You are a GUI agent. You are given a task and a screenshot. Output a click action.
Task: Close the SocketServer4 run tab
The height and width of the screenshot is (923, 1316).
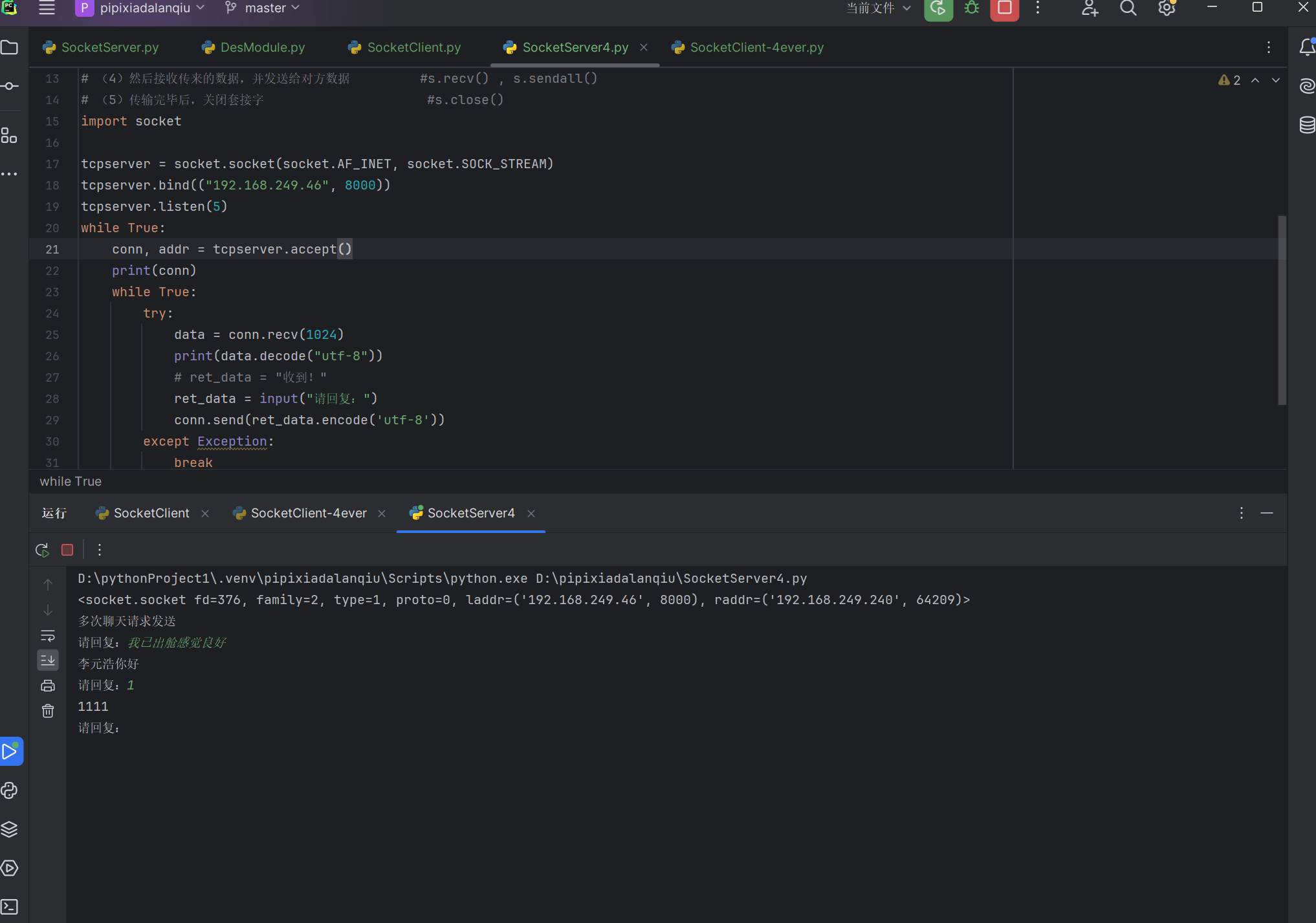coord(531,513)
